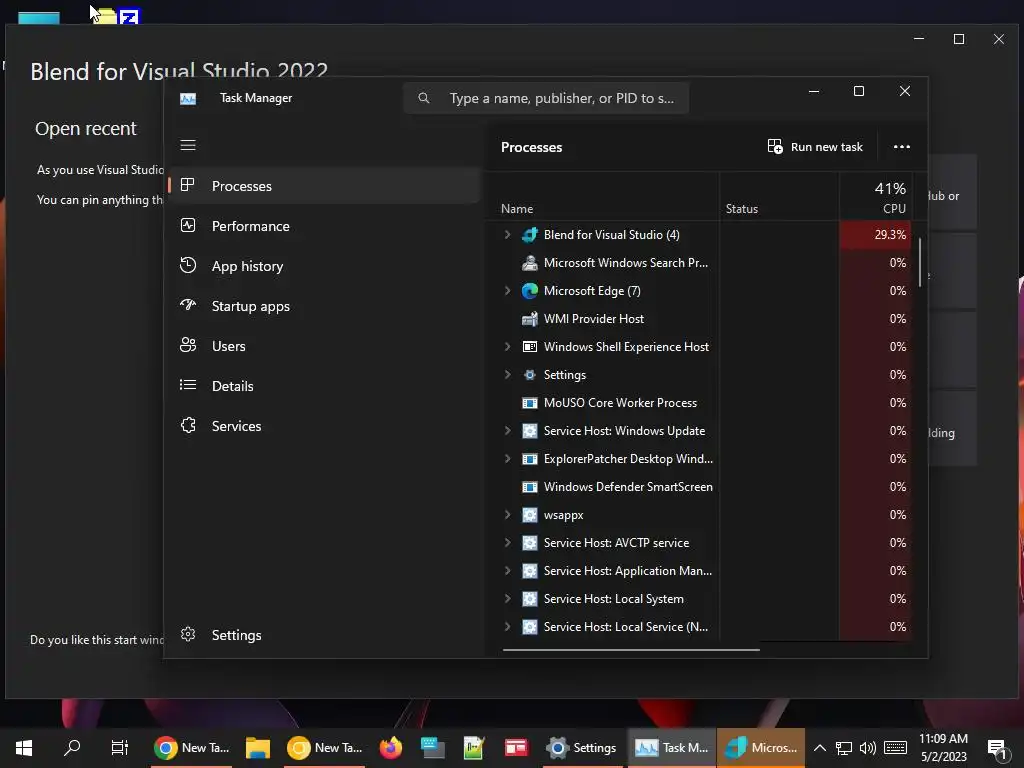Open the Details page
Image resolution: width=1024 pixels, height=768 pixels.
point(325,386)
